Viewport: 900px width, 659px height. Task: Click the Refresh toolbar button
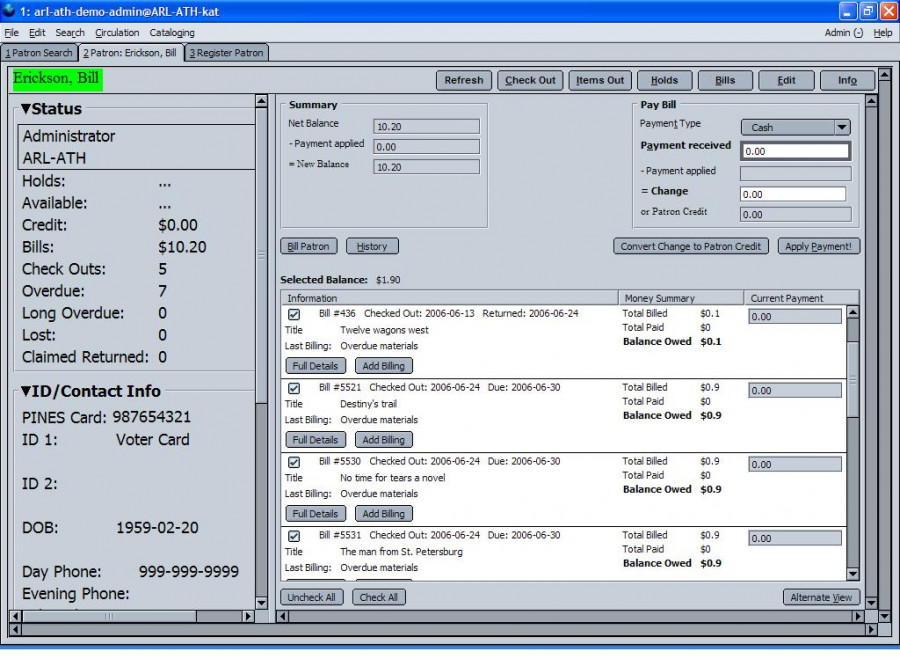point(464,81)
